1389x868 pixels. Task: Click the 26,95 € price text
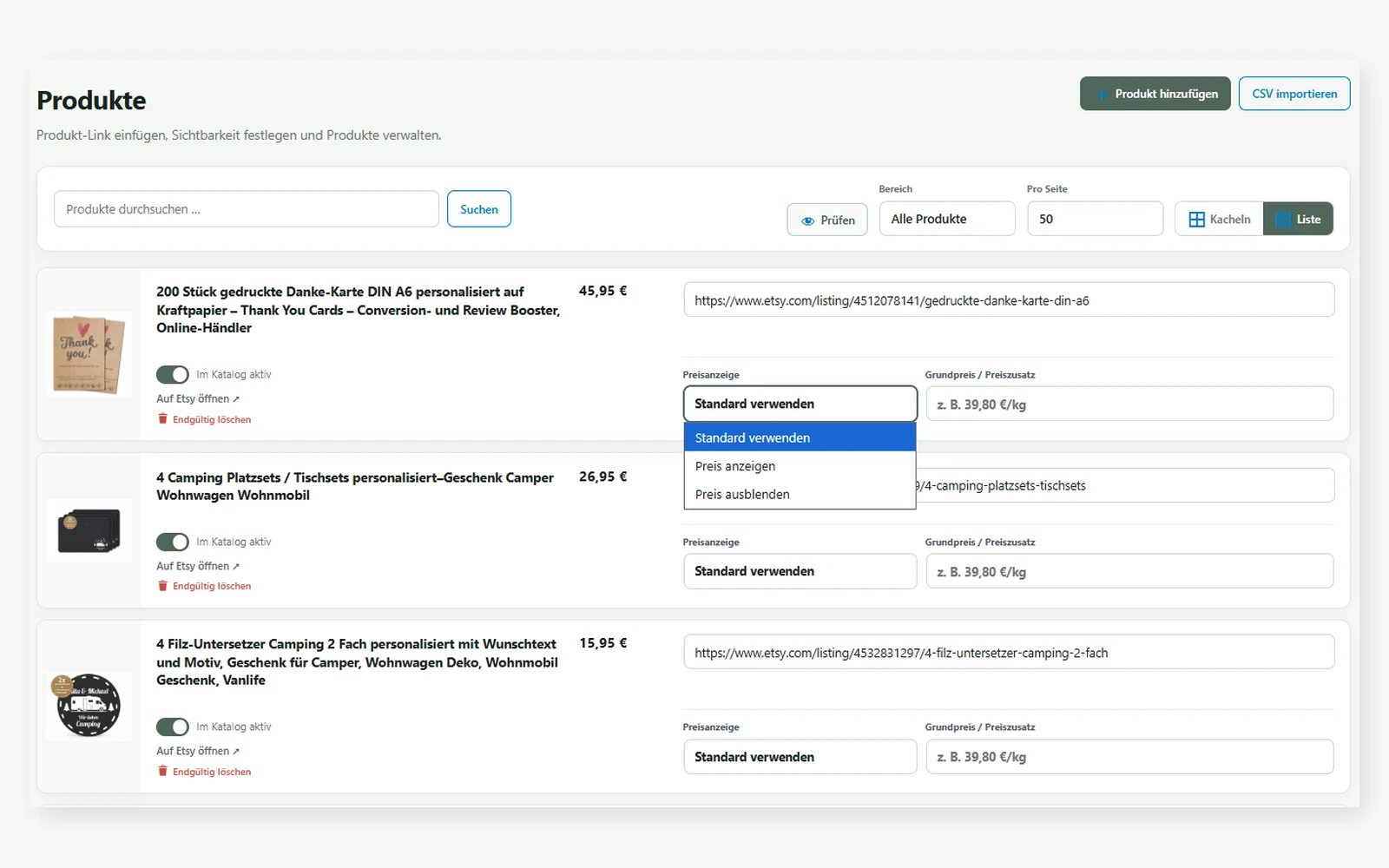point(602,477)
